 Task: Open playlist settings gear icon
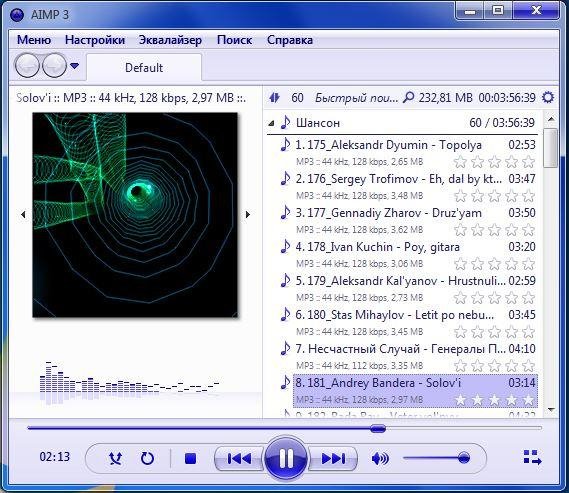(548, 97)
